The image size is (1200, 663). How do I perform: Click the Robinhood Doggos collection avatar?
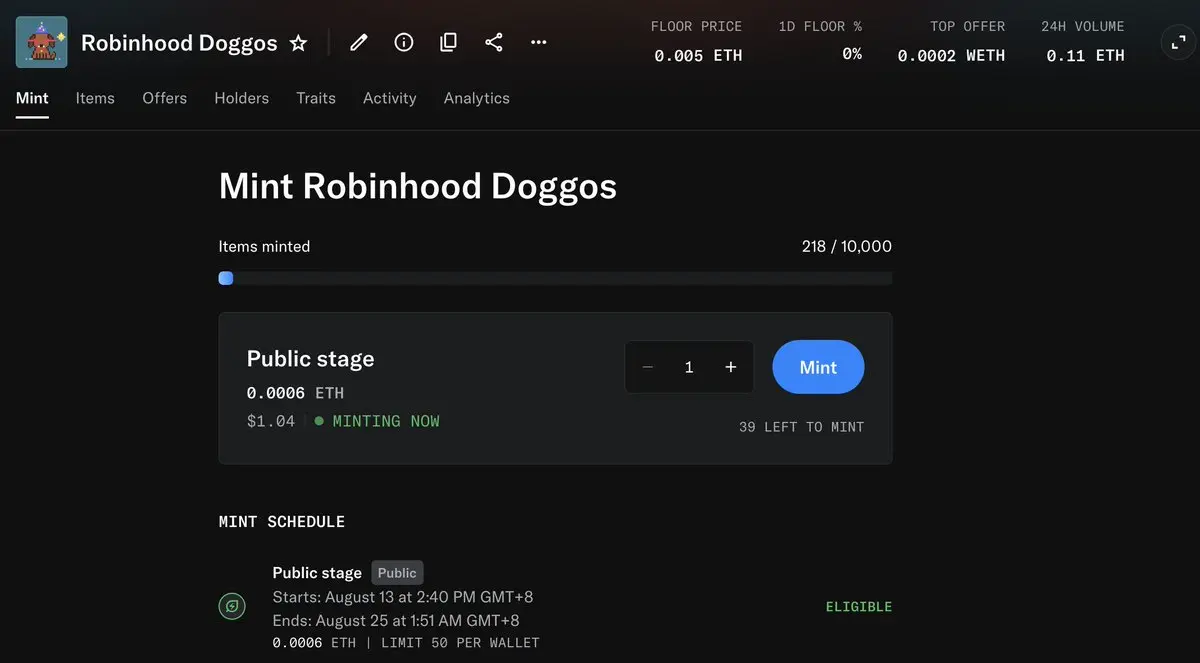(42, 42)
